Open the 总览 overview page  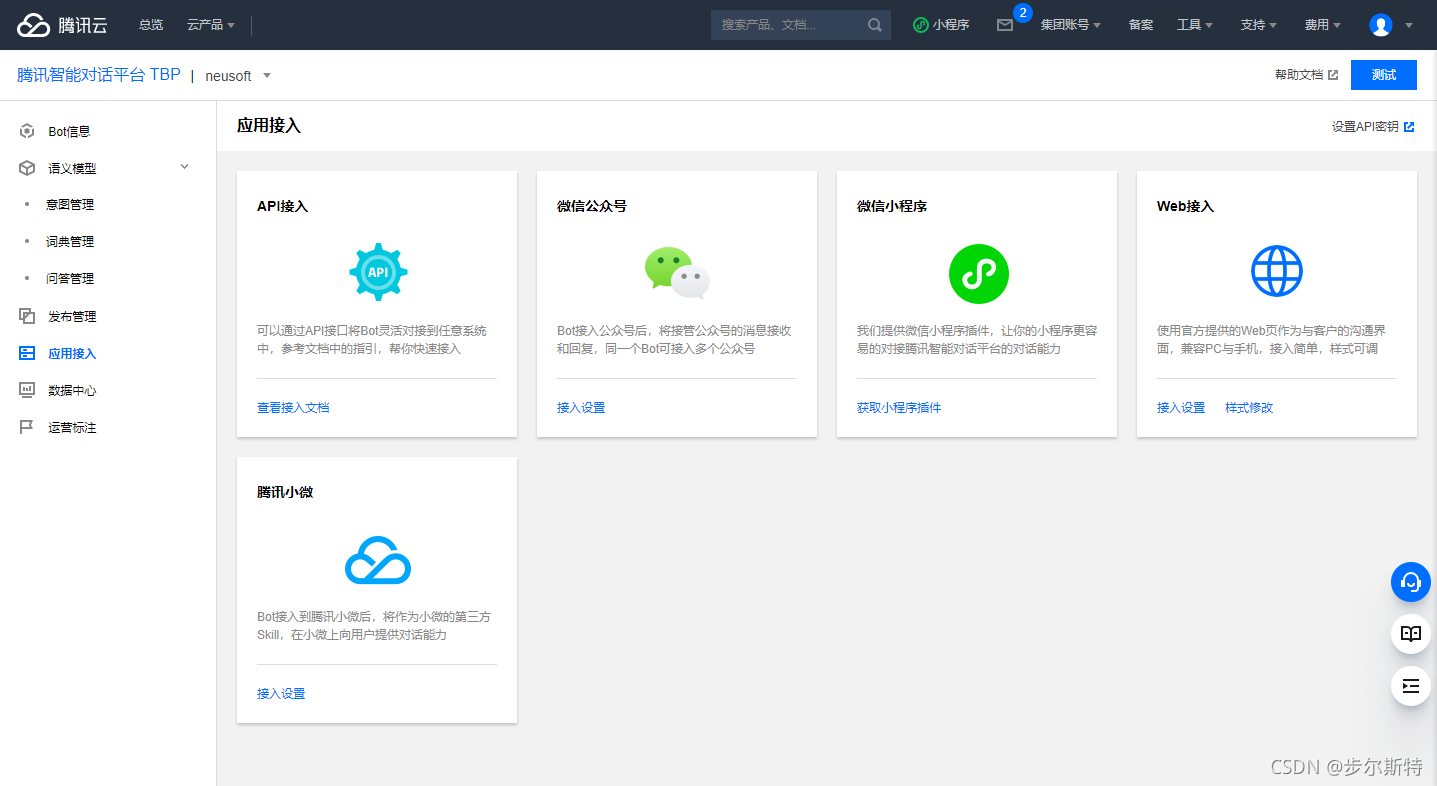click(151, 25)
